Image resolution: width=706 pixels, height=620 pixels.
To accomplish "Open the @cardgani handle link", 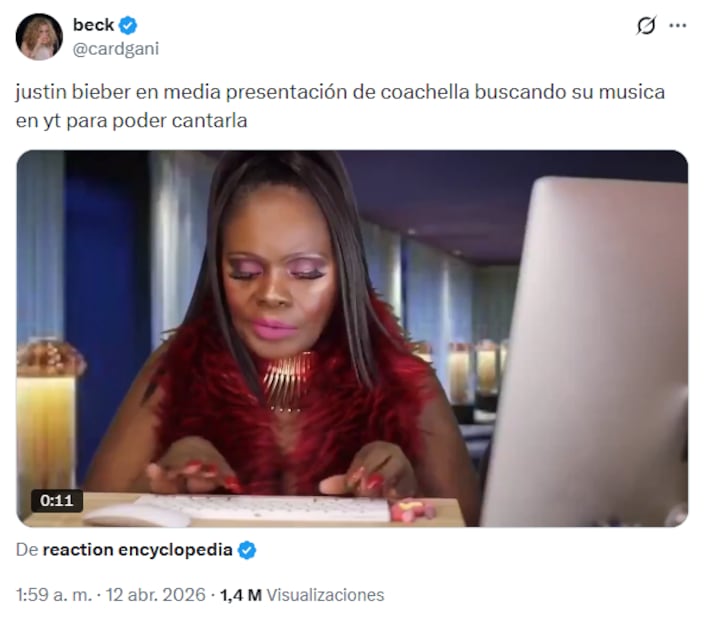I will click(116, 49).
